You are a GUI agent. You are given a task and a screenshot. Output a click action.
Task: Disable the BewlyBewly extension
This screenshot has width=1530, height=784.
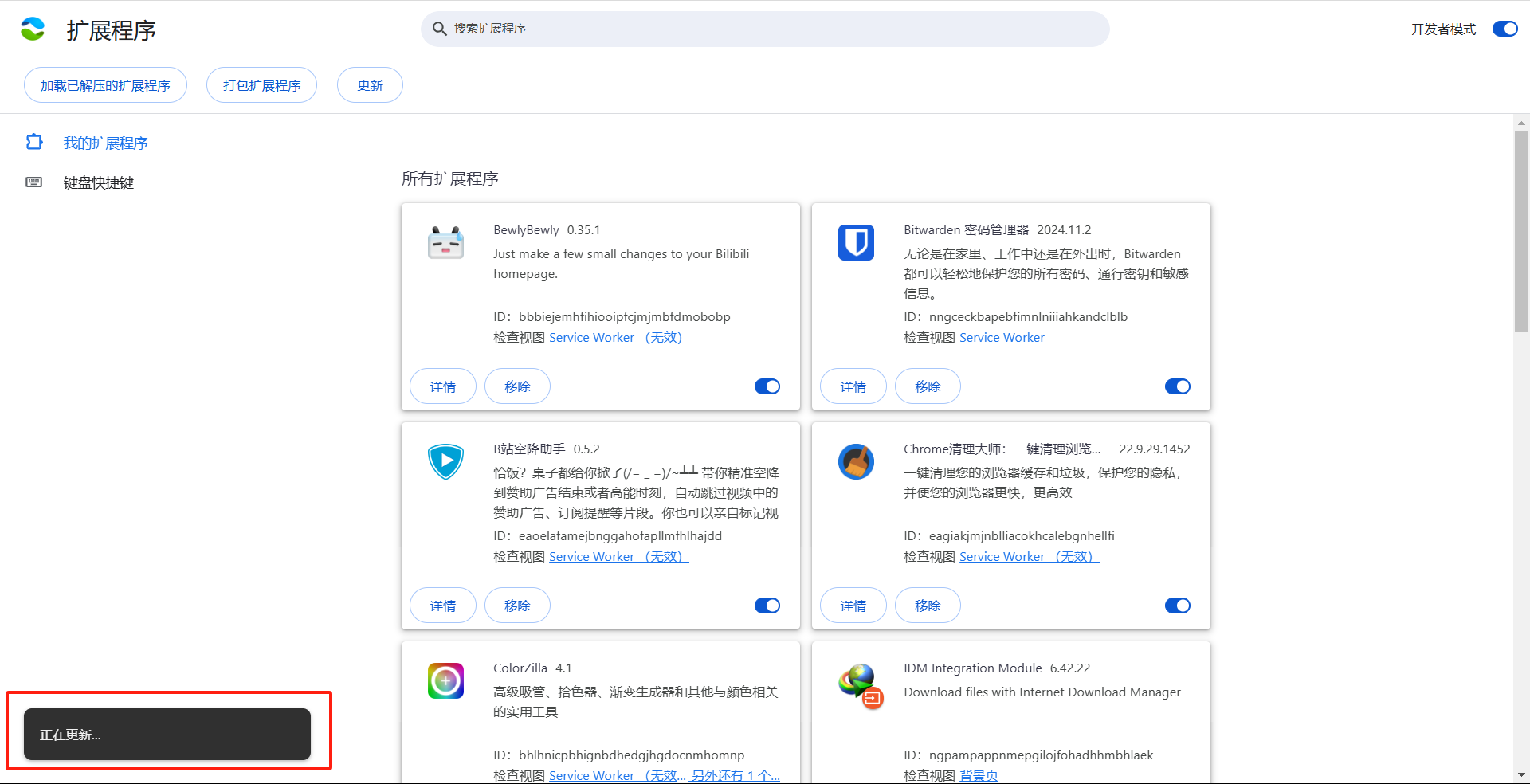coord(767,386)
